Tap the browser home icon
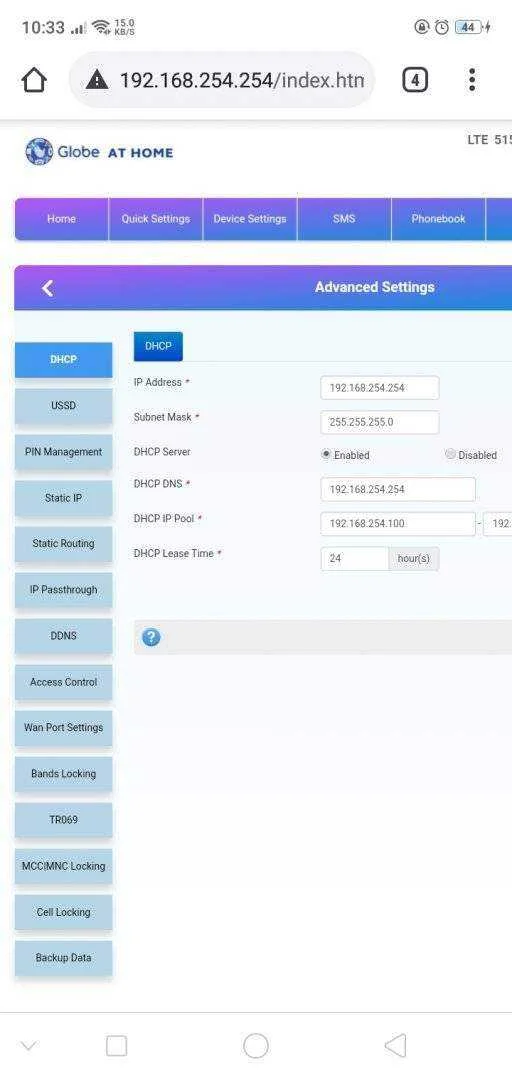The width and height of the screenshot is (512, 1080). point(34,81)
